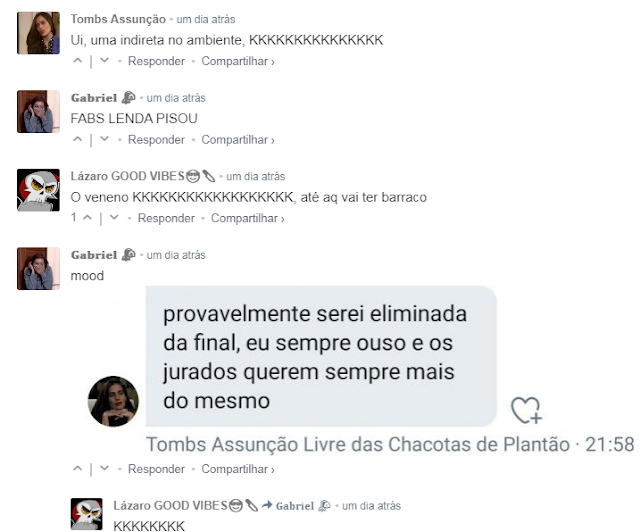The width and height of the screenshot is (640, 532).
Task: Open Tombs Assunção's profile name
Action: (x=118, y=19)
